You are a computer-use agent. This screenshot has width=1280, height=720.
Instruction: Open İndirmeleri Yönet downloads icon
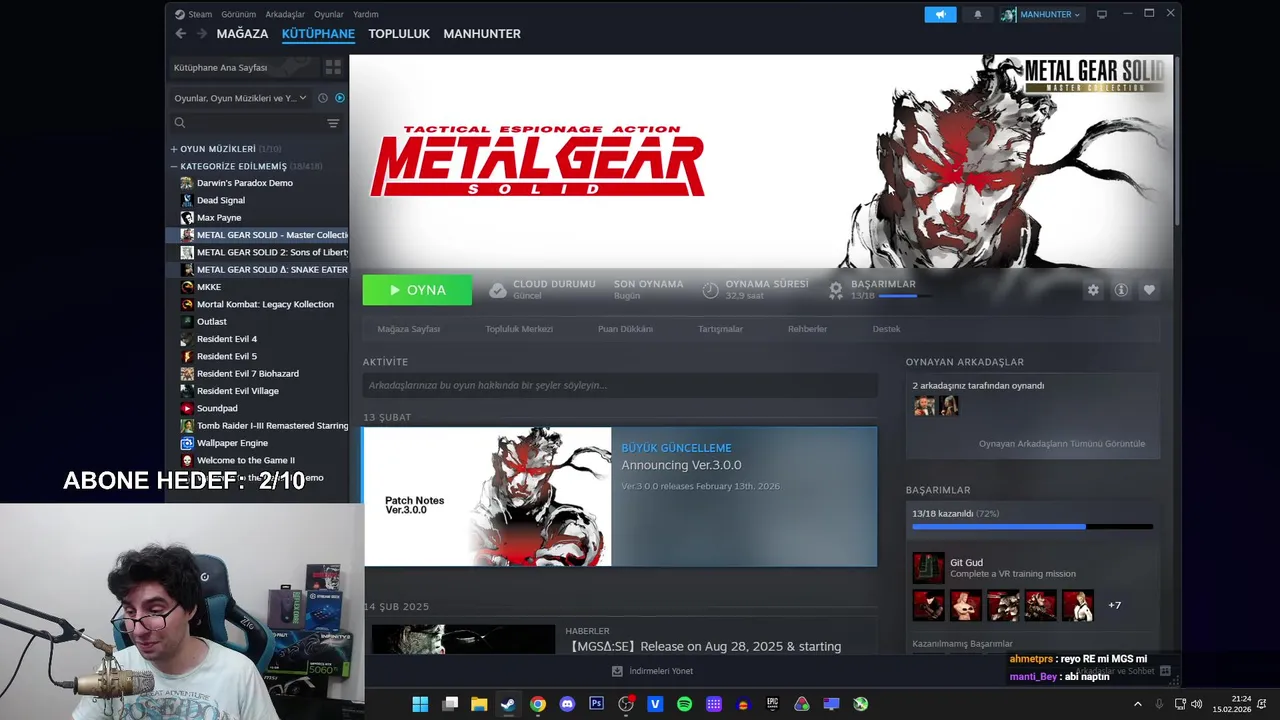click(617, 671)
